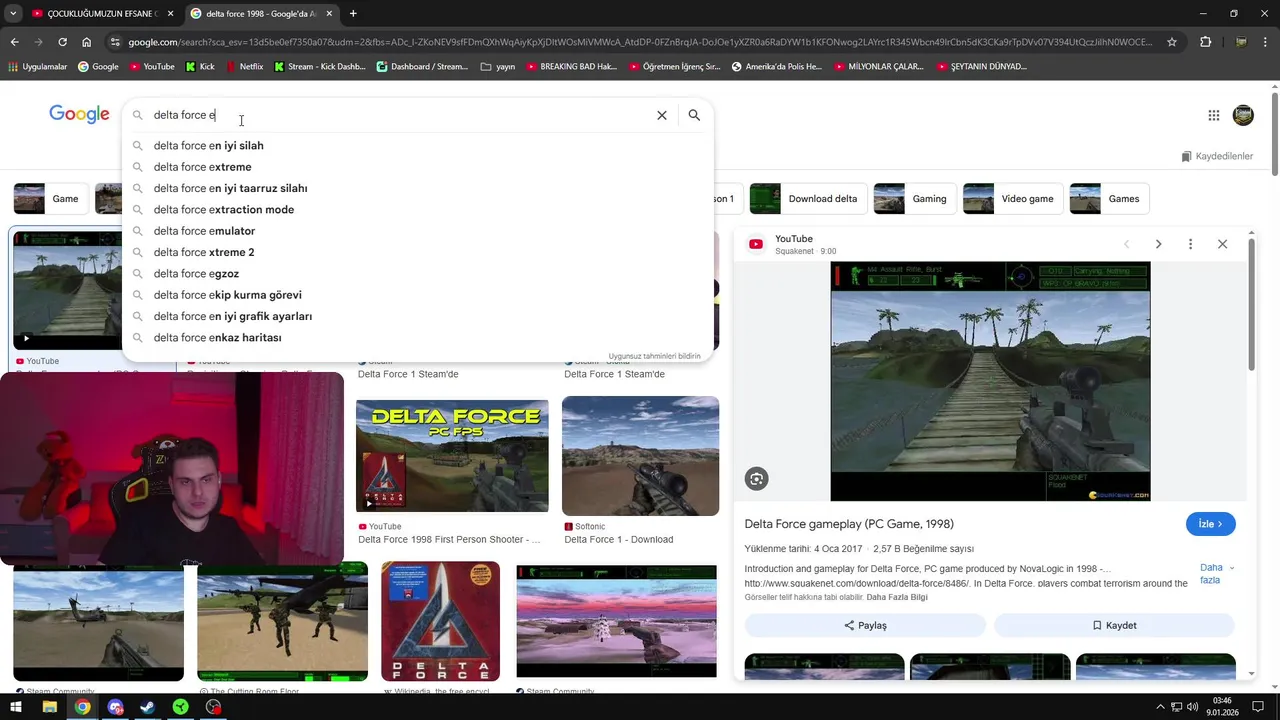This screenshot has width=1280, height=720.
Task: Click the İzle button
Action: pos(1211,524)
